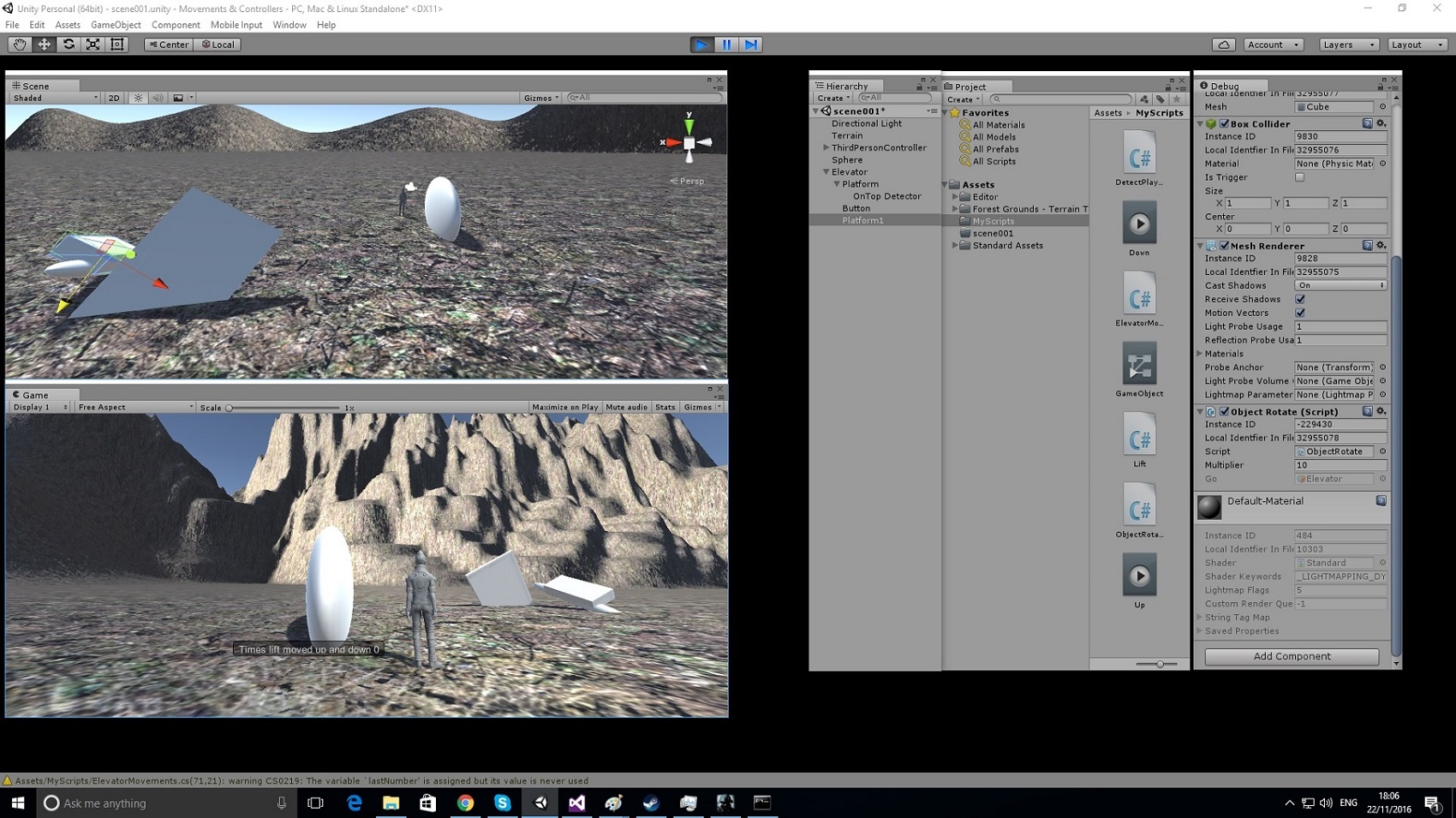Toggle Object Rotate script enabled checkbox
1456x818 pixels.
click(x=1224, y=411)
